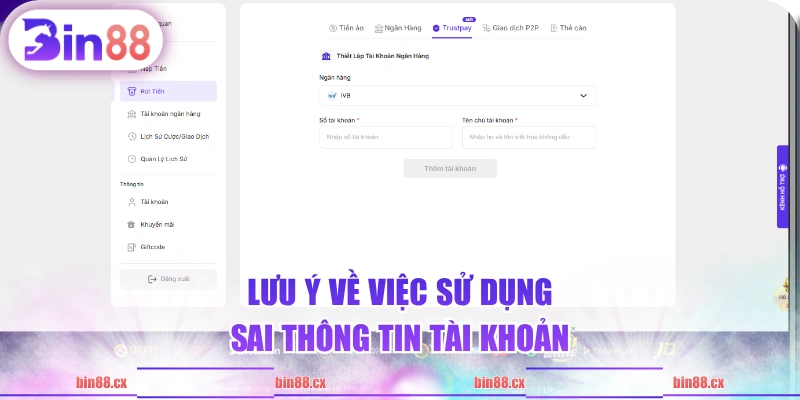Switch to the Ngân Hàng tab

point(398,28)
